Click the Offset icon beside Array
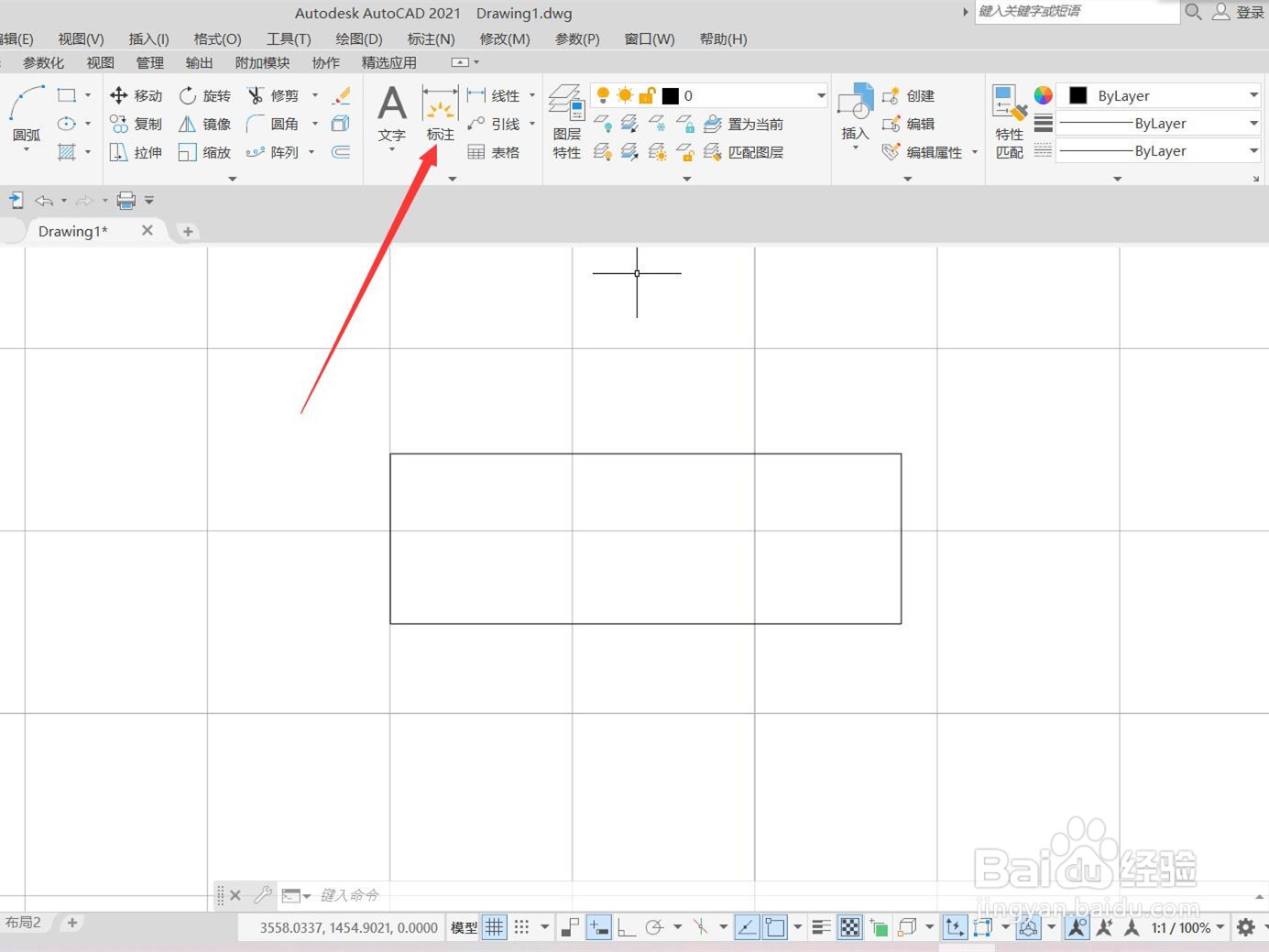Image resolution: width=1269 pixels, height=952 pixels. 341,152
